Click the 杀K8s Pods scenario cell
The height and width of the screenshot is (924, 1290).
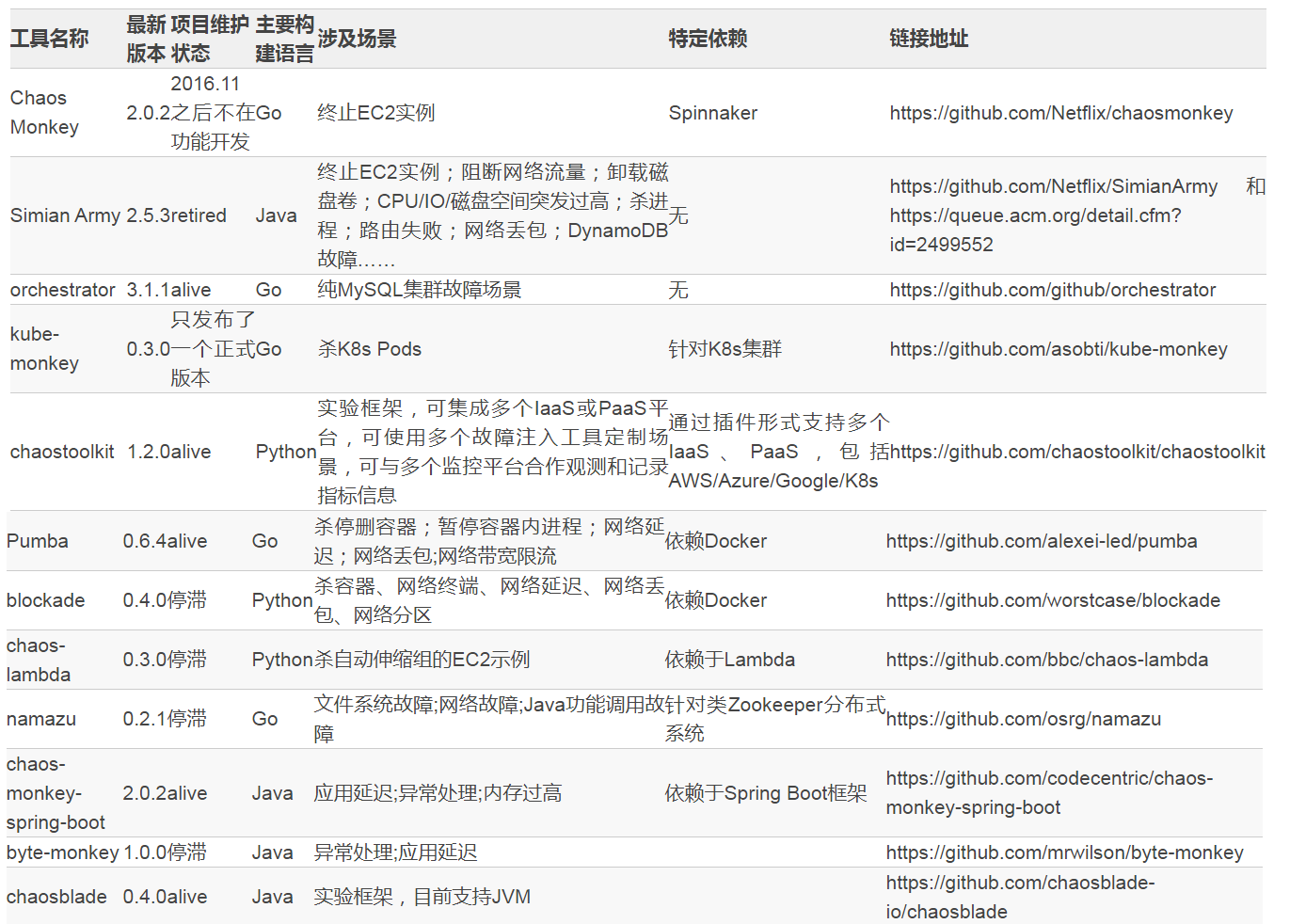pyautogui.click(x=370, y=349)
